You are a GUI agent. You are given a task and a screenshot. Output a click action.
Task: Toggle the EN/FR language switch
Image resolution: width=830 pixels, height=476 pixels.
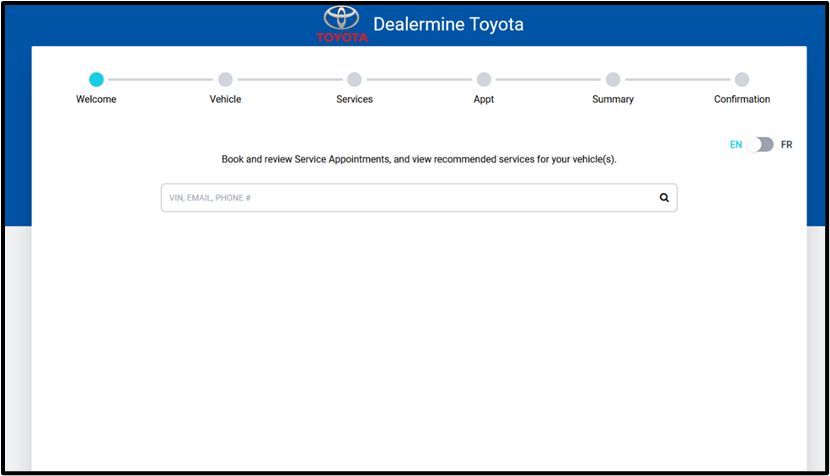pos(761,144)
